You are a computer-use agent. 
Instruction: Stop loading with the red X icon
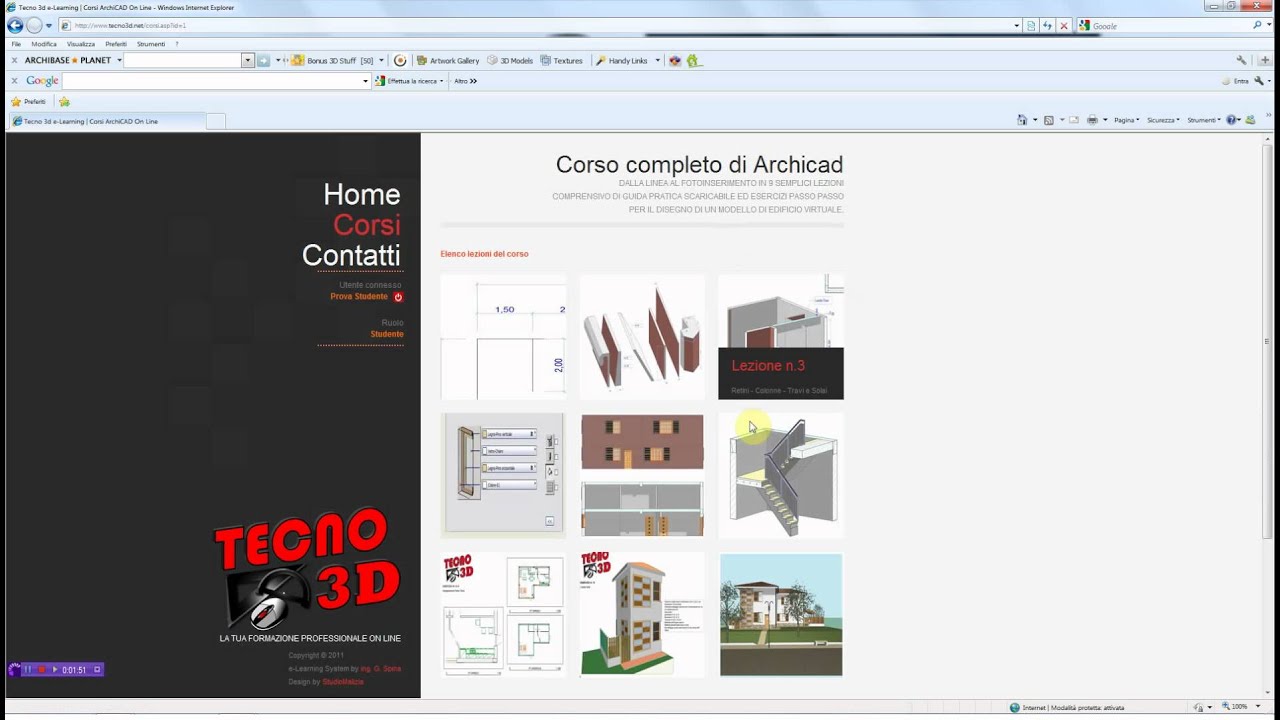tap(1063, 26)
